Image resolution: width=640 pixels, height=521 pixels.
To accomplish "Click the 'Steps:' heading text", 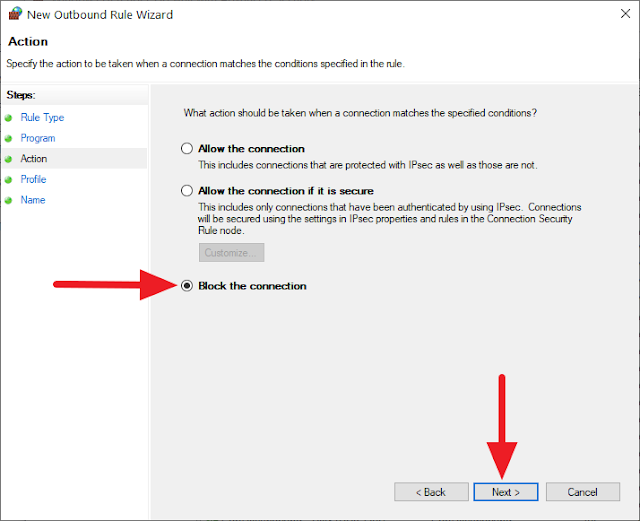I will tap(21, 95).
